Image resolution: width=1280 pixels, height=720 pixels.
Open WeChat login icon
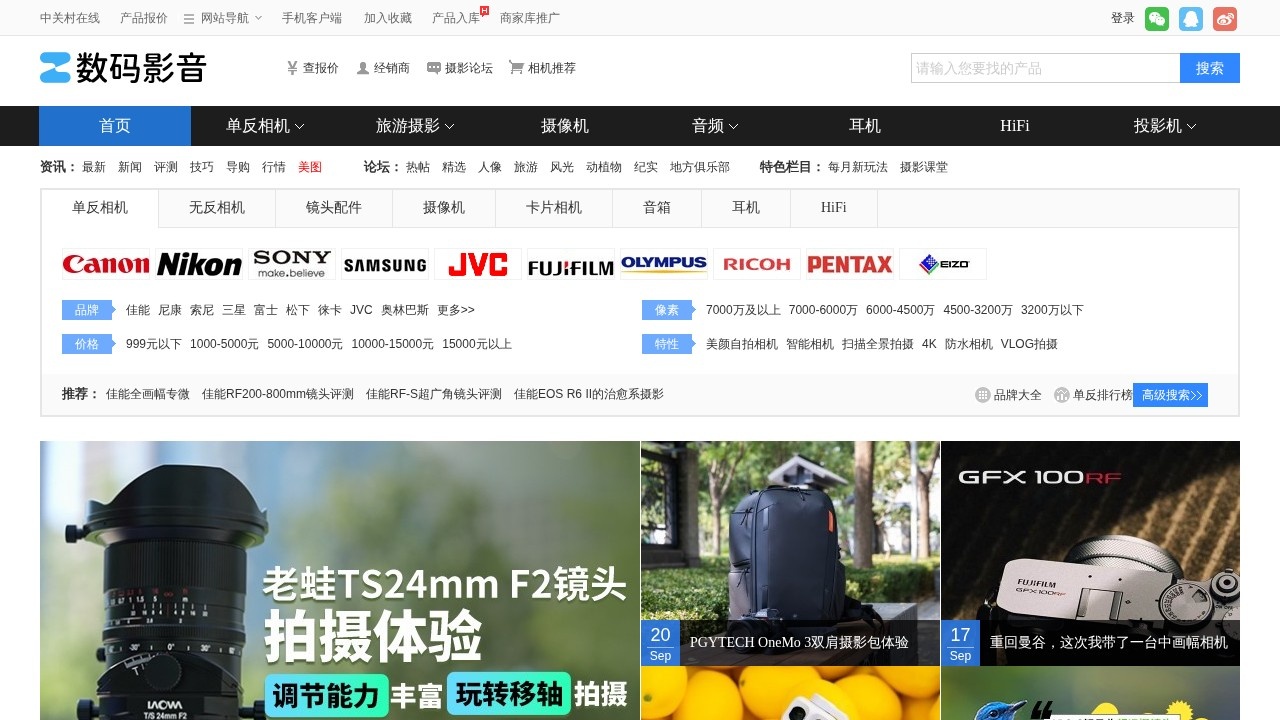1157,19
